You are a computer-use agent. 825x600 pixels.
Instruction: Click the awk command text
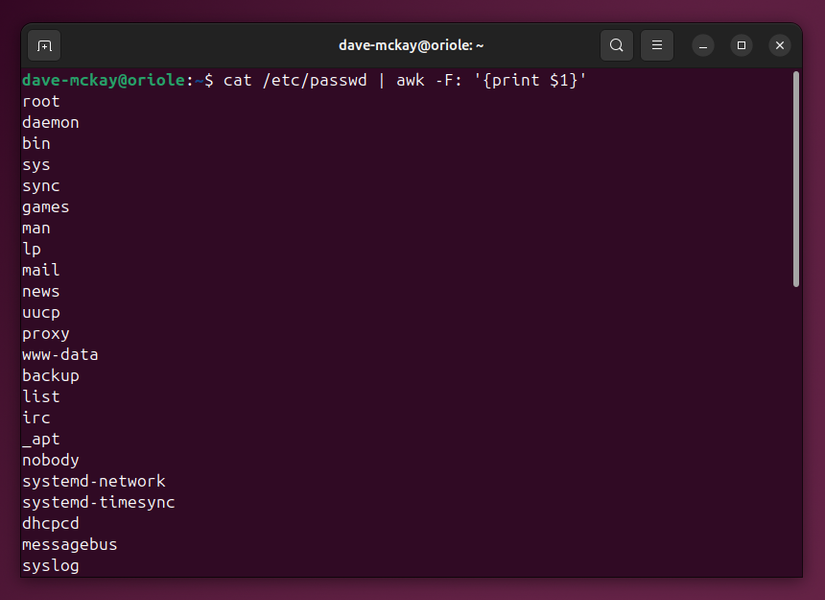(x=412, y=80)
